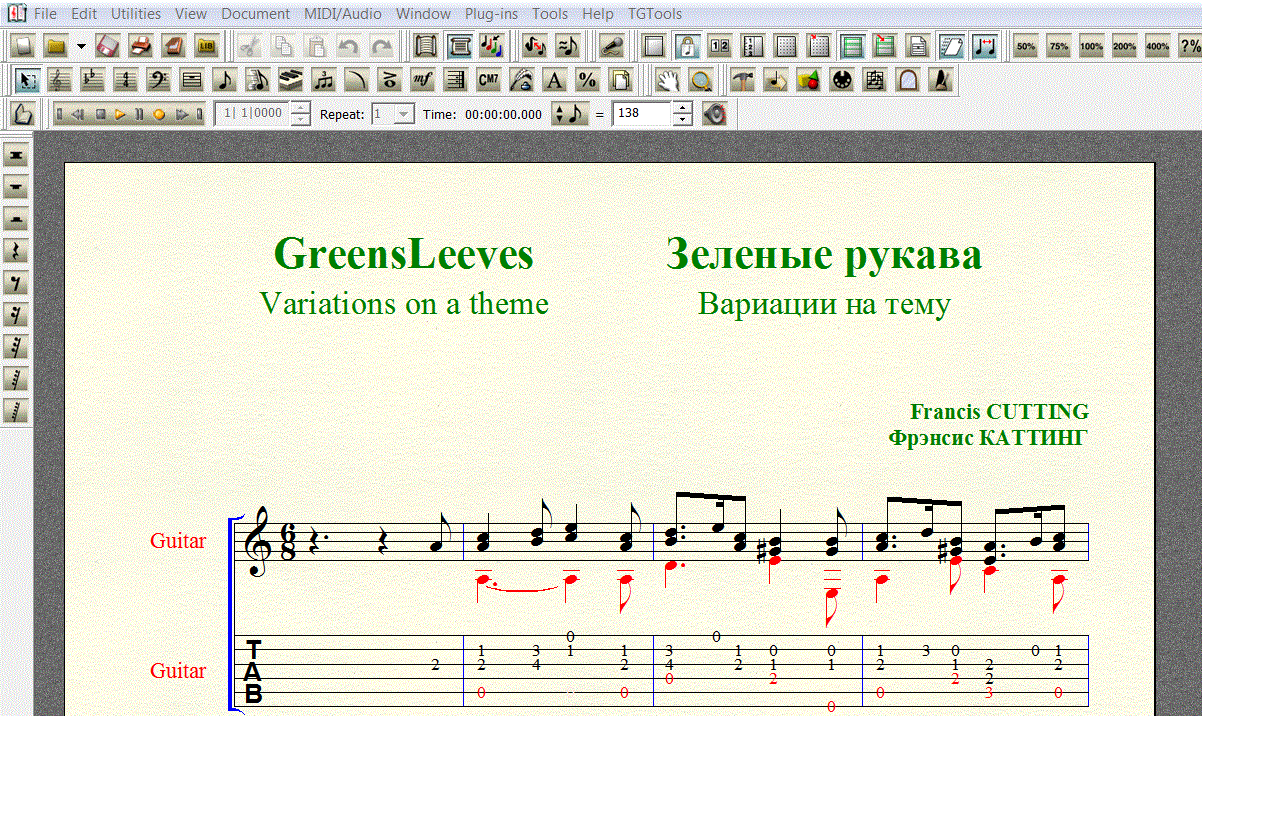Image resolution: width=1274 pixels, height=817 pixels.
Task: Choose the Expression tool mf icon
Action: click(423, 80)
